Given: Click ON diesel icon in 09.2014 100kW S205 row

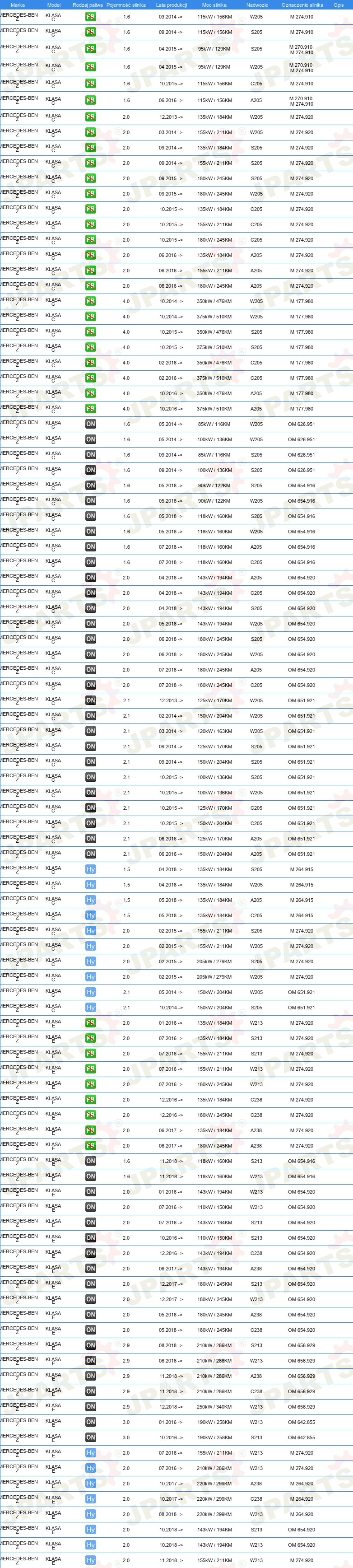Looking at the screenshot, I should (90, 470).
